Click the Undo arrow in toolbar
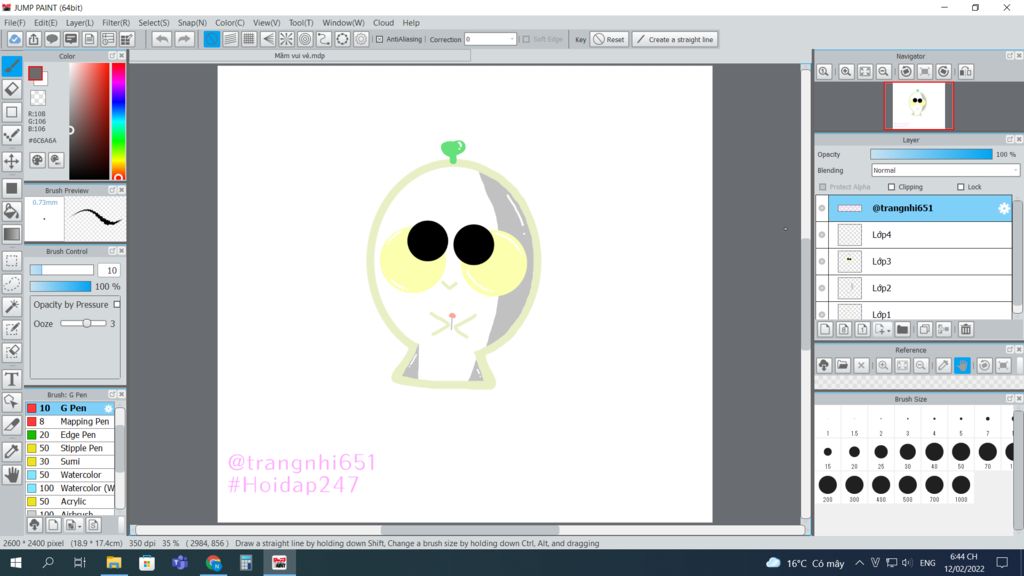This screenshot has height=576, width=1024. [161, 39]
